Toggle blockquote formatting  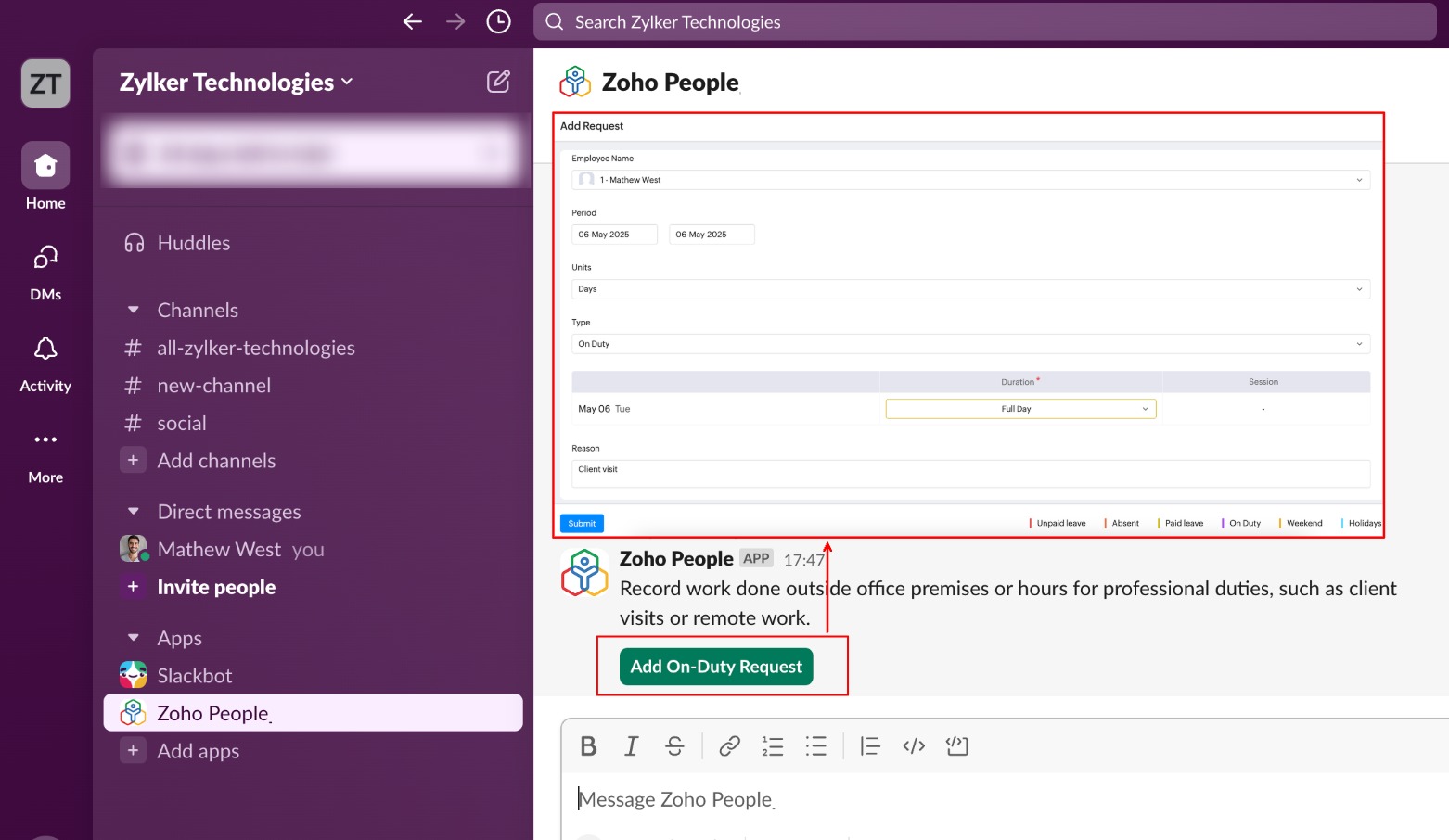[x=870, y=746]
